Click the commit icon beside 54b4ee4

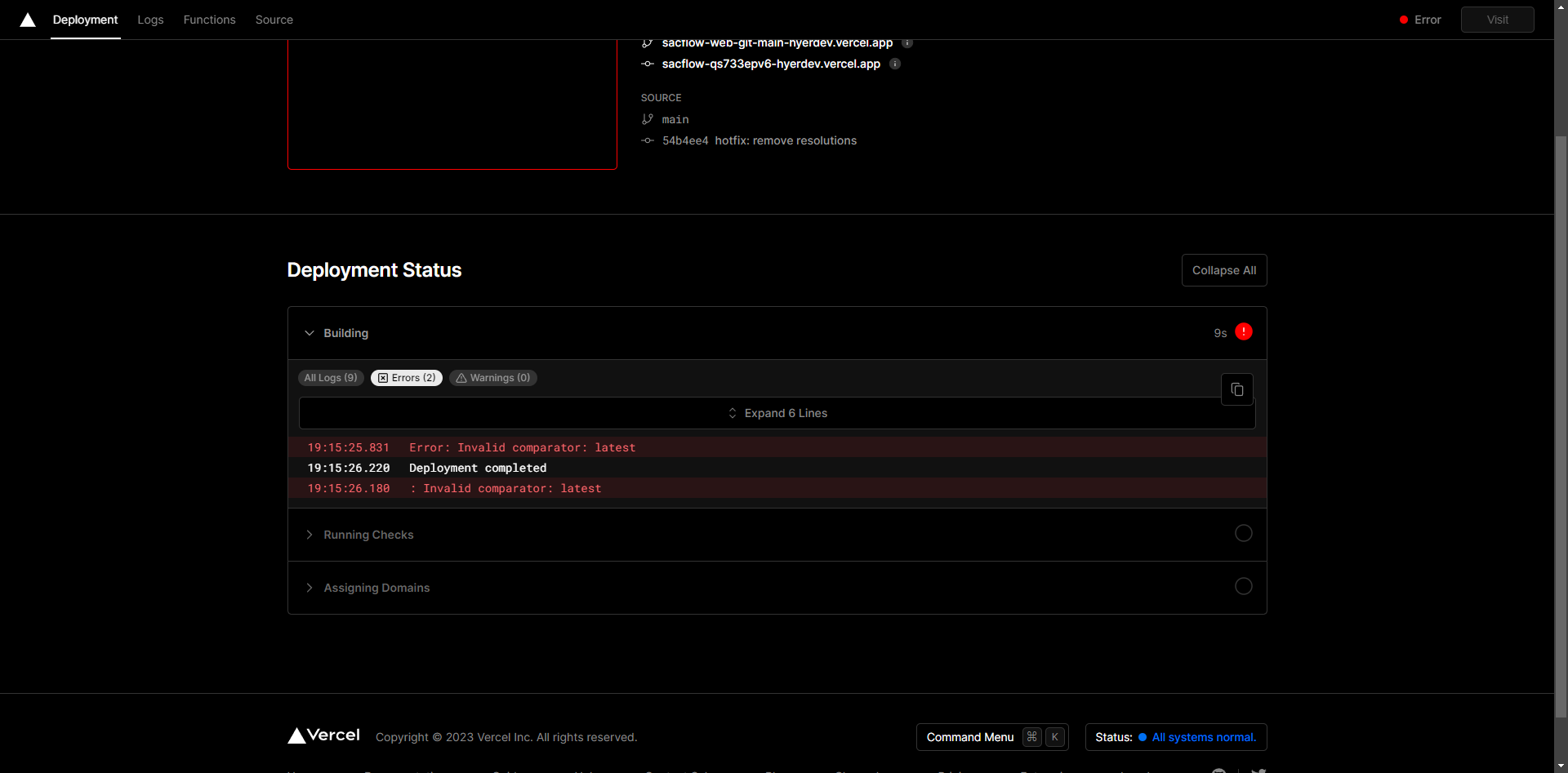(648, 140)
